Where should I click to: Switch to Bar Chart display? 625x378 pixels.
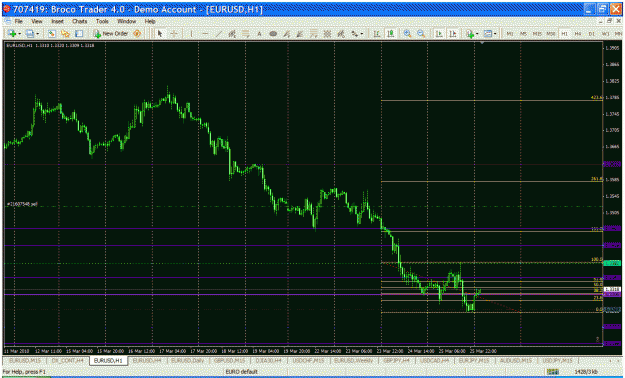(x=376, y=34)
